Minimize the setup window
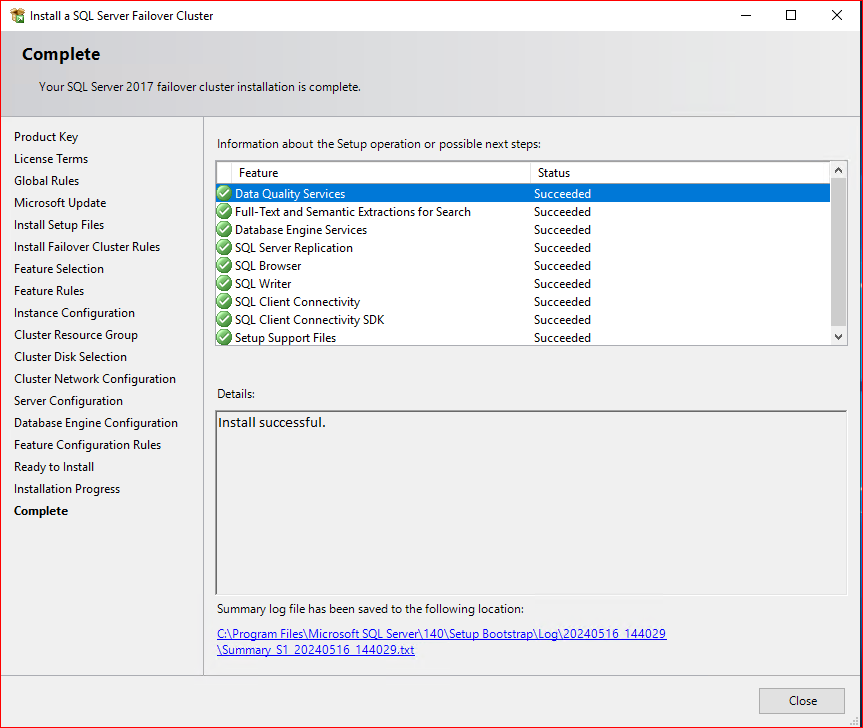The height and width of the screenshot is (728, 863). (x=746, y=15)
